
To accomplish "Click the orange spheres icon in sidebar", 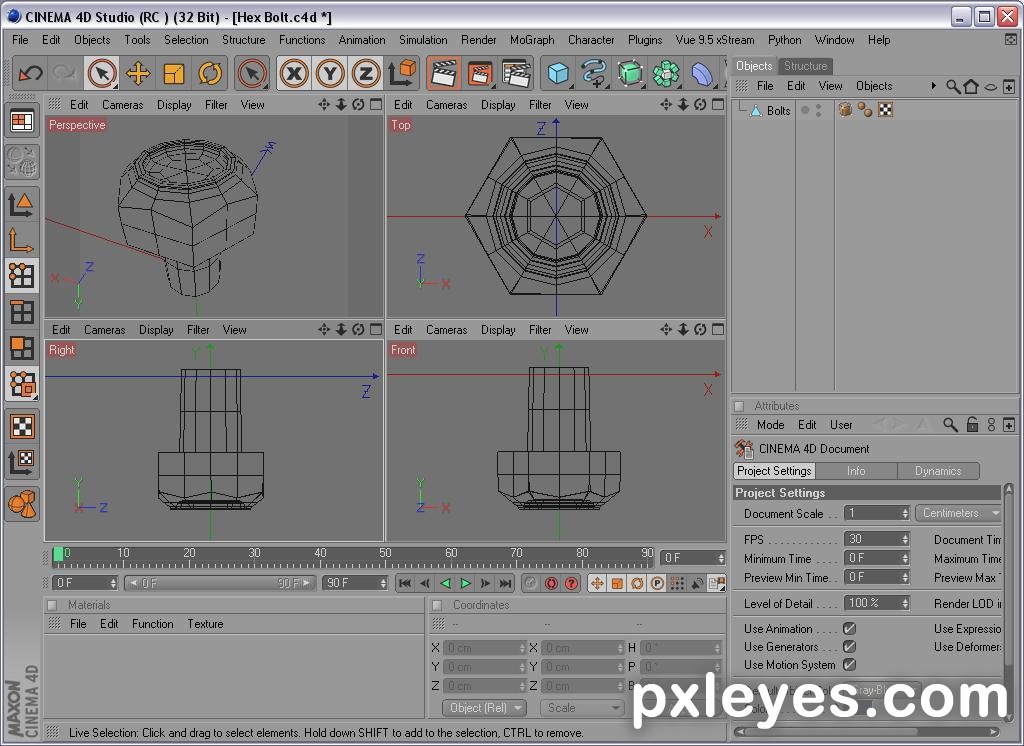I will pos(22,504).
